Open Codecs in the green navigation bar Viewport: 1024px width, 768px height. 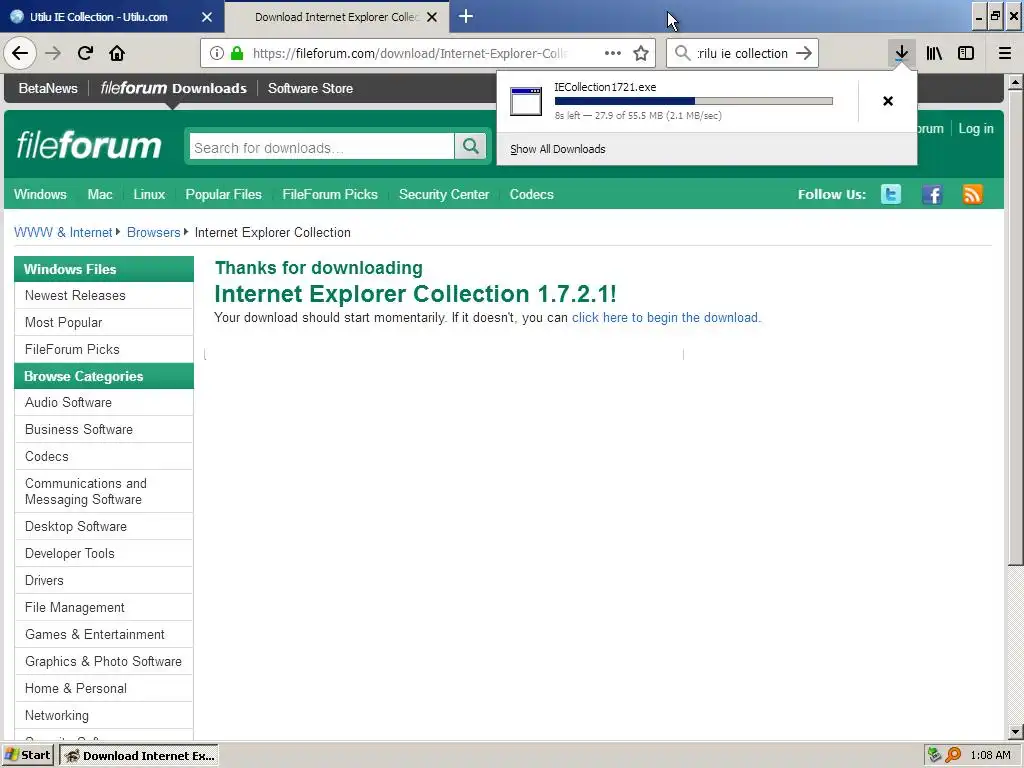[532, 194]
